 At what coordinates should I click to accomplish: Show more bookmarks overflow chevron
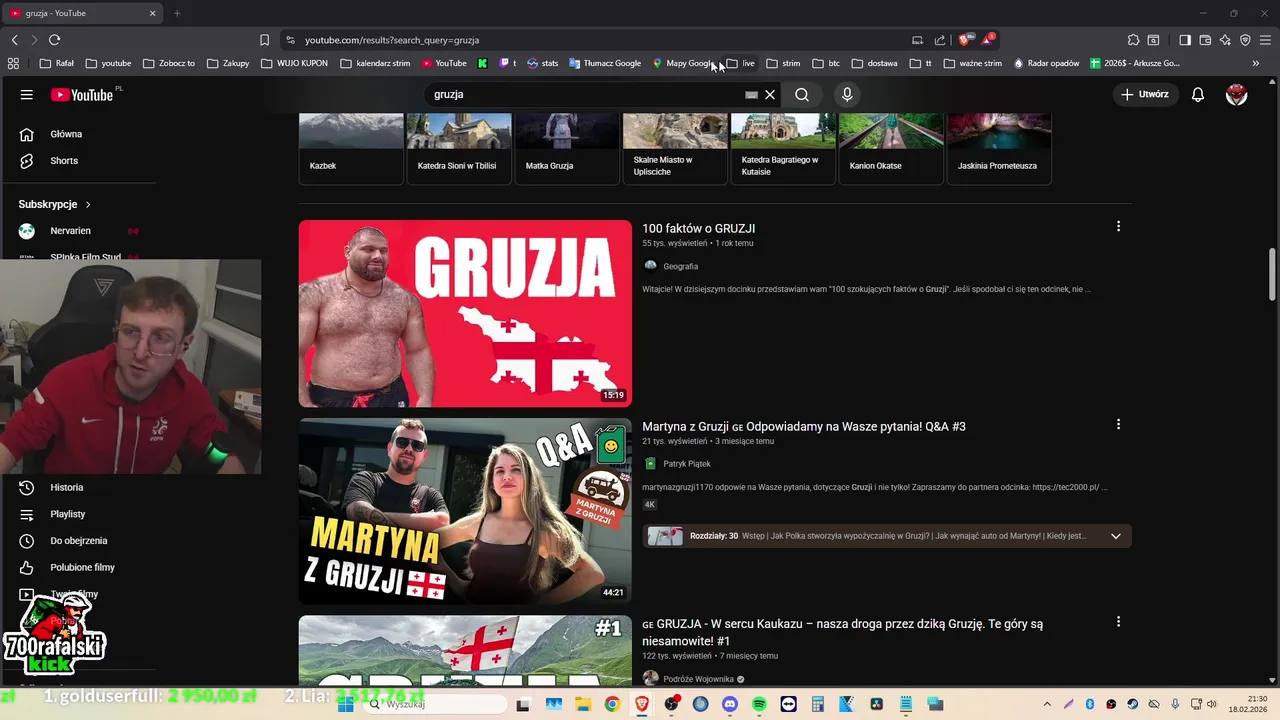[1256, 63]
